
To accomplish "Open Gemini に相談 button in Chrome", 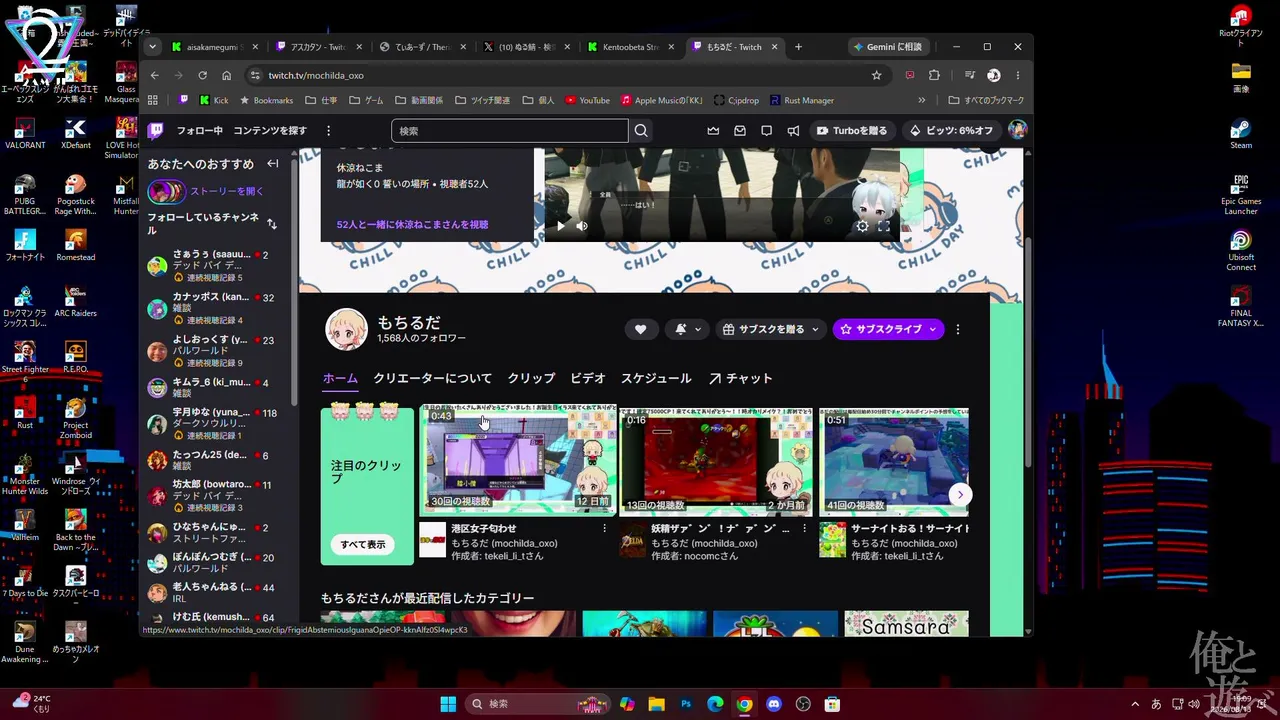I will (x=887, y=47).
